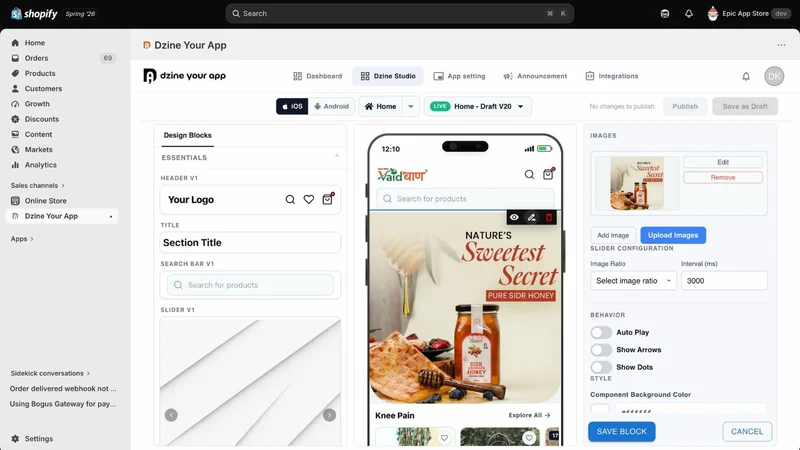Click cart icon in Header V1 block

coord(328,199)
